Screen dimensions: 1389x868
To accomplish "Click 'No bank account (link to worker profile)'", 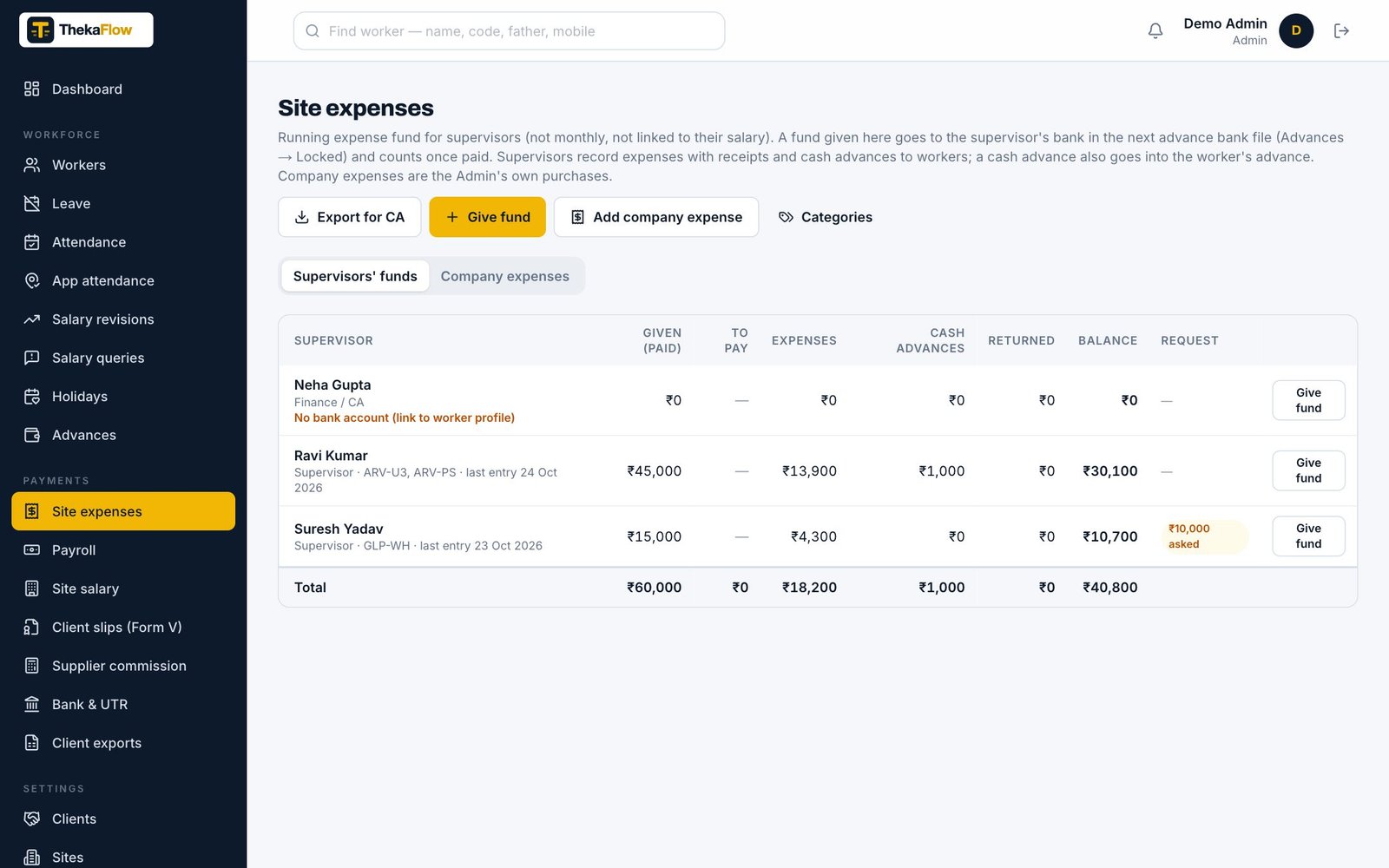I will (405, 418).
